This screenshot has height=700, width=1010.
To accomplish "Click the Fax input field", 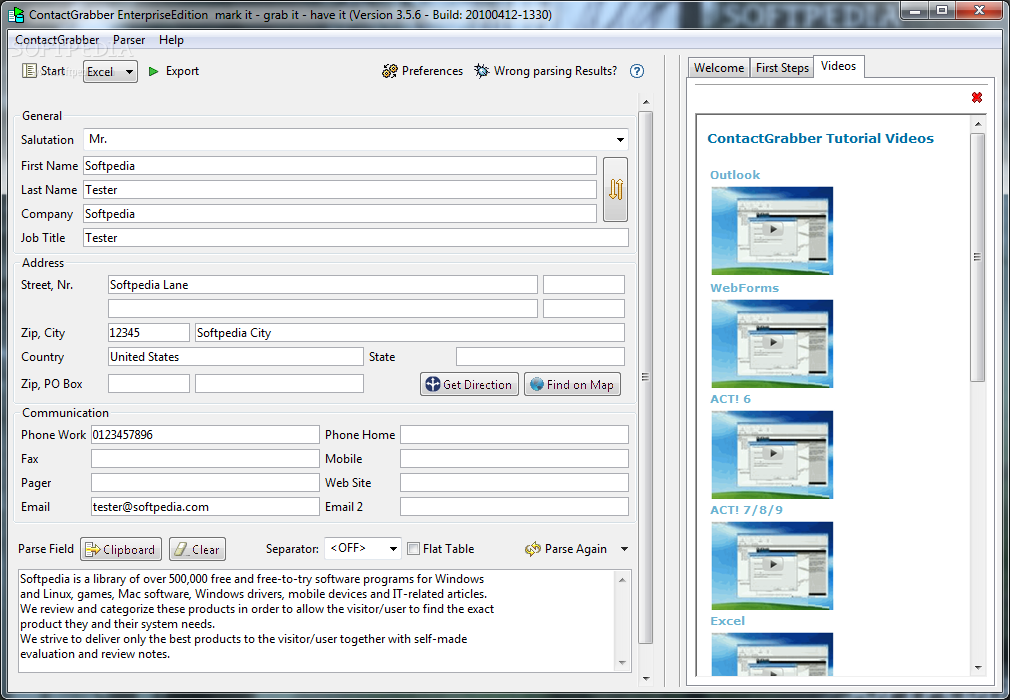I will [205, 459].
